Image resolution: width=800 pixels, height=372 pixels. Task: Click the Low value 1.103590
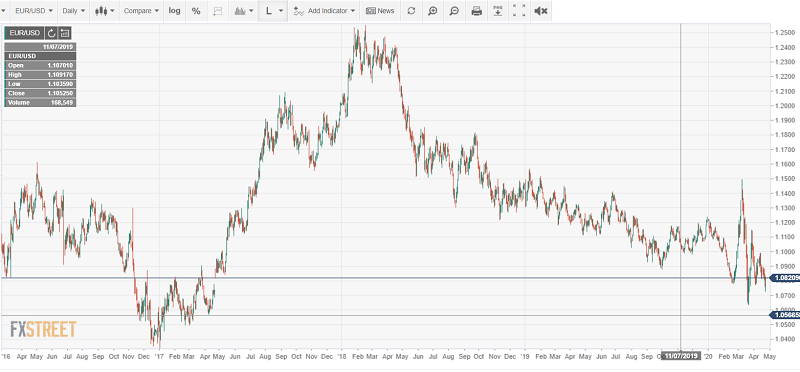pos(60,84)
